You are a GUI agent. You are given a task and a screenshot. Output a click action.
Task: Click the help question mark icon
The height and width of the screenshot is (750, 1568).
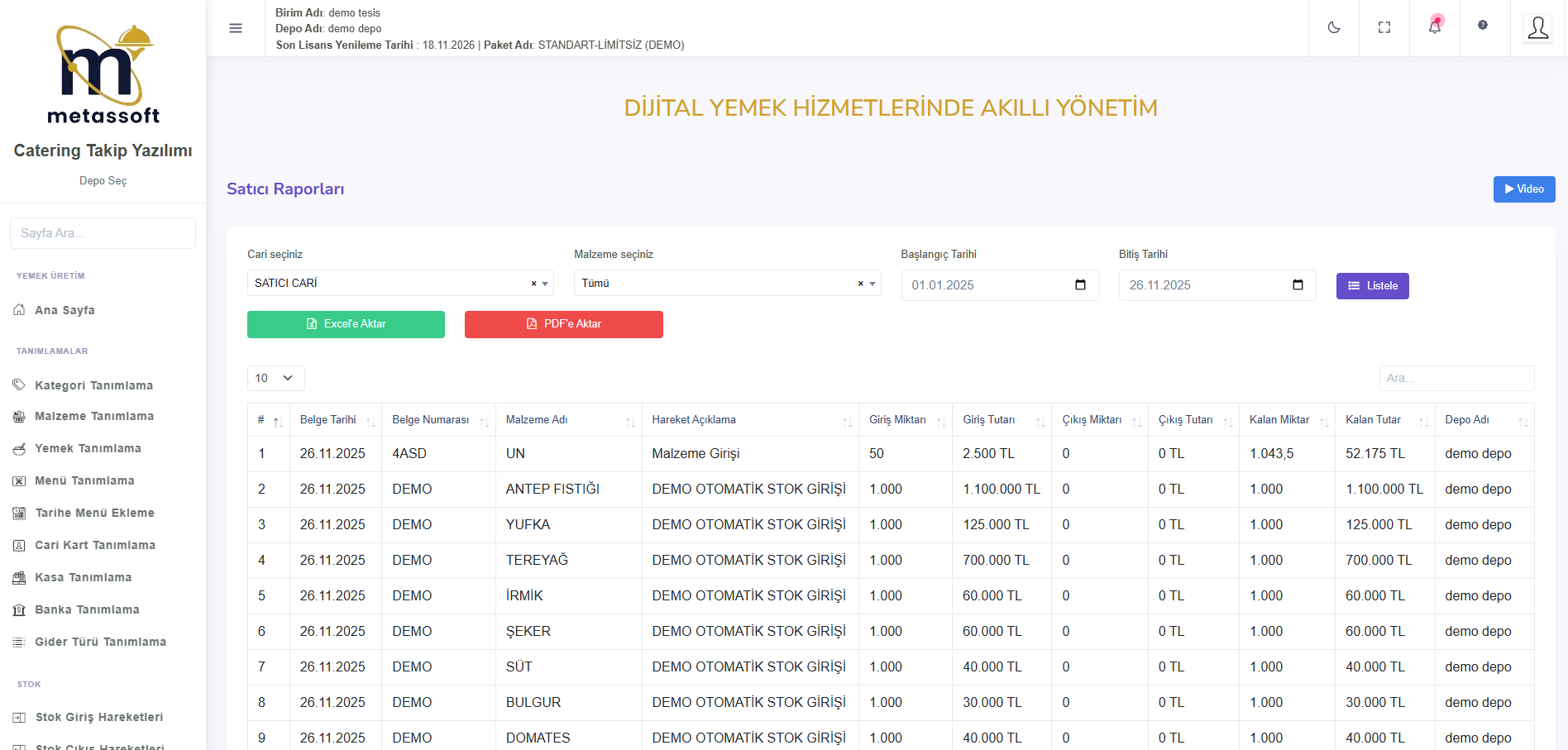point(1483,26)
